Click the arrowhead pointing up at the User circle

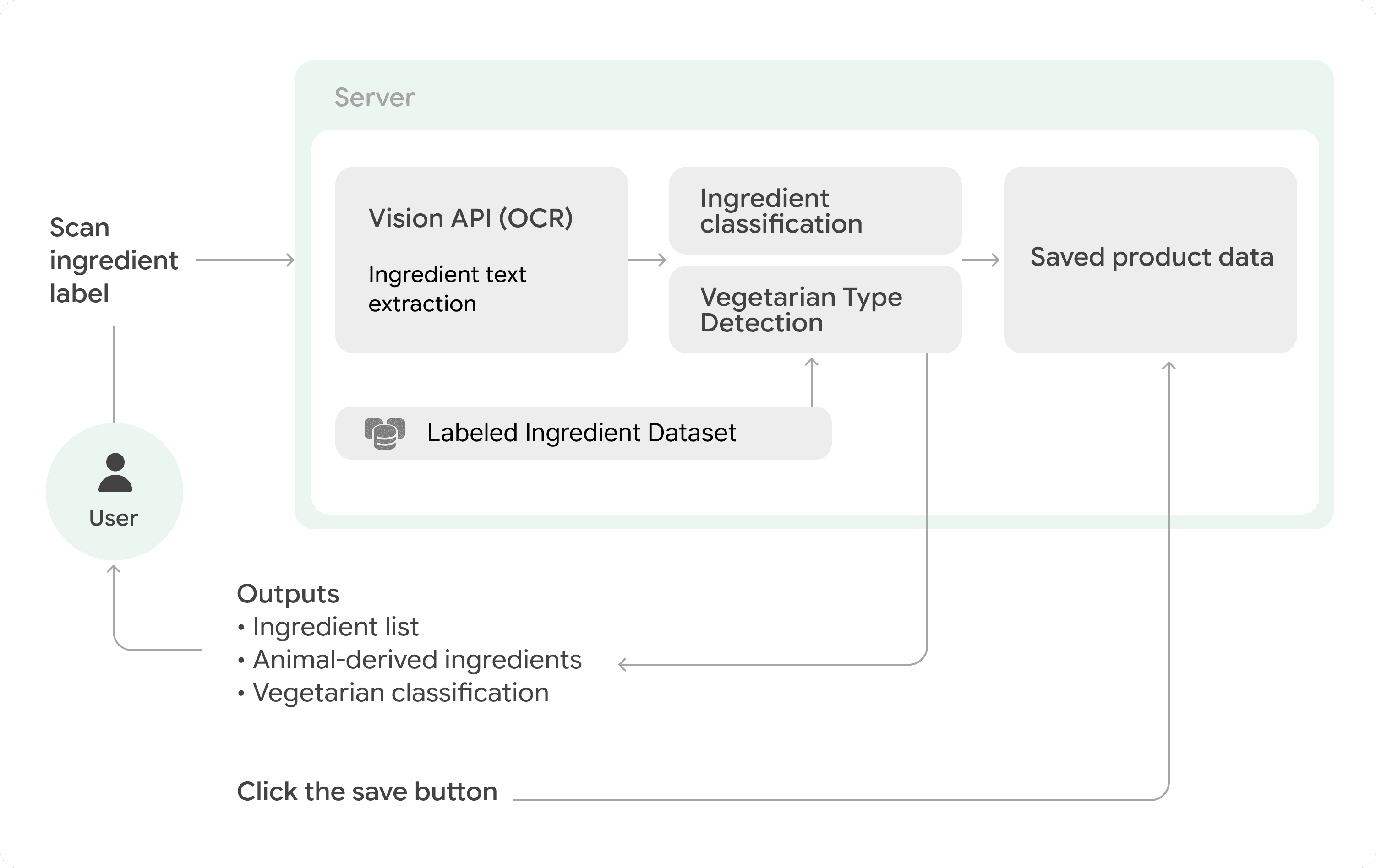[114, 570]
